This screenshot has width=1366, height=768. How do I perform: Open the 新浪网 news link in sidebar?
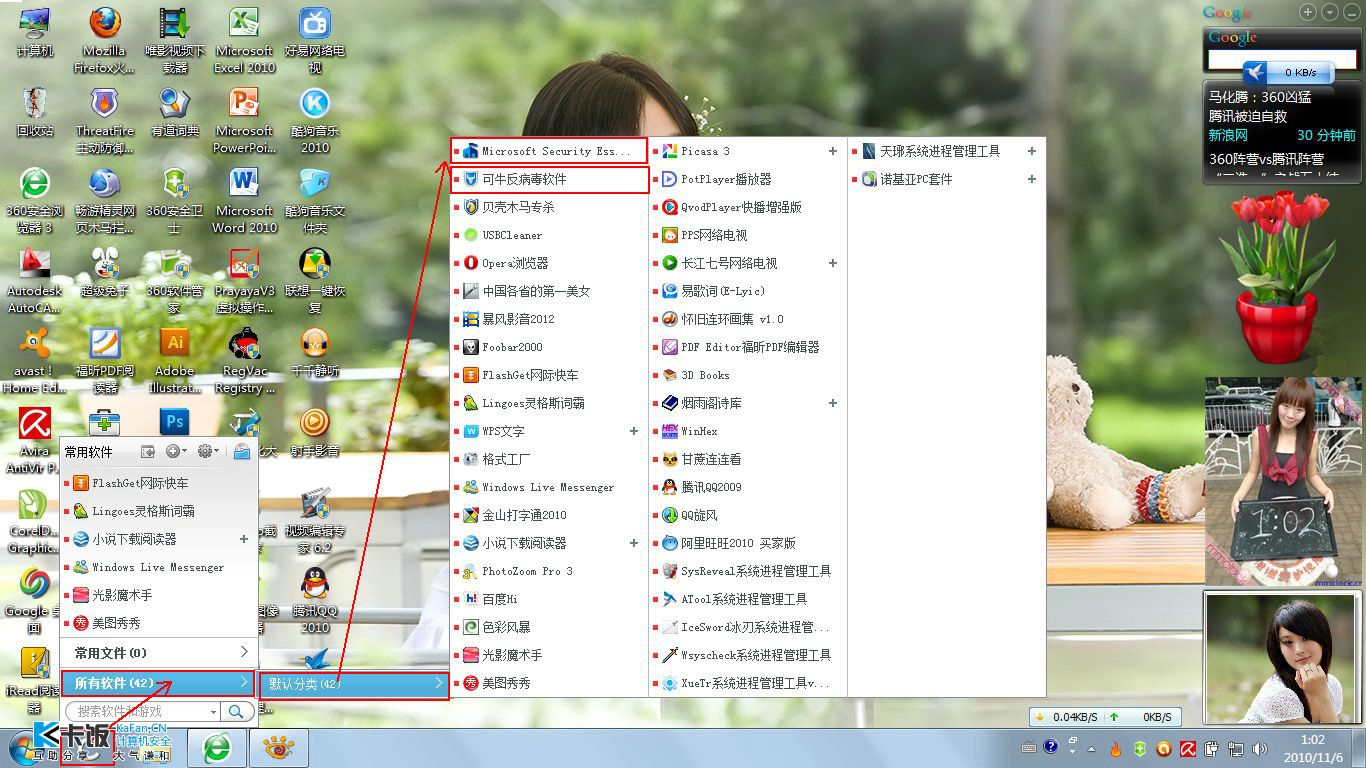[1228, 135]
